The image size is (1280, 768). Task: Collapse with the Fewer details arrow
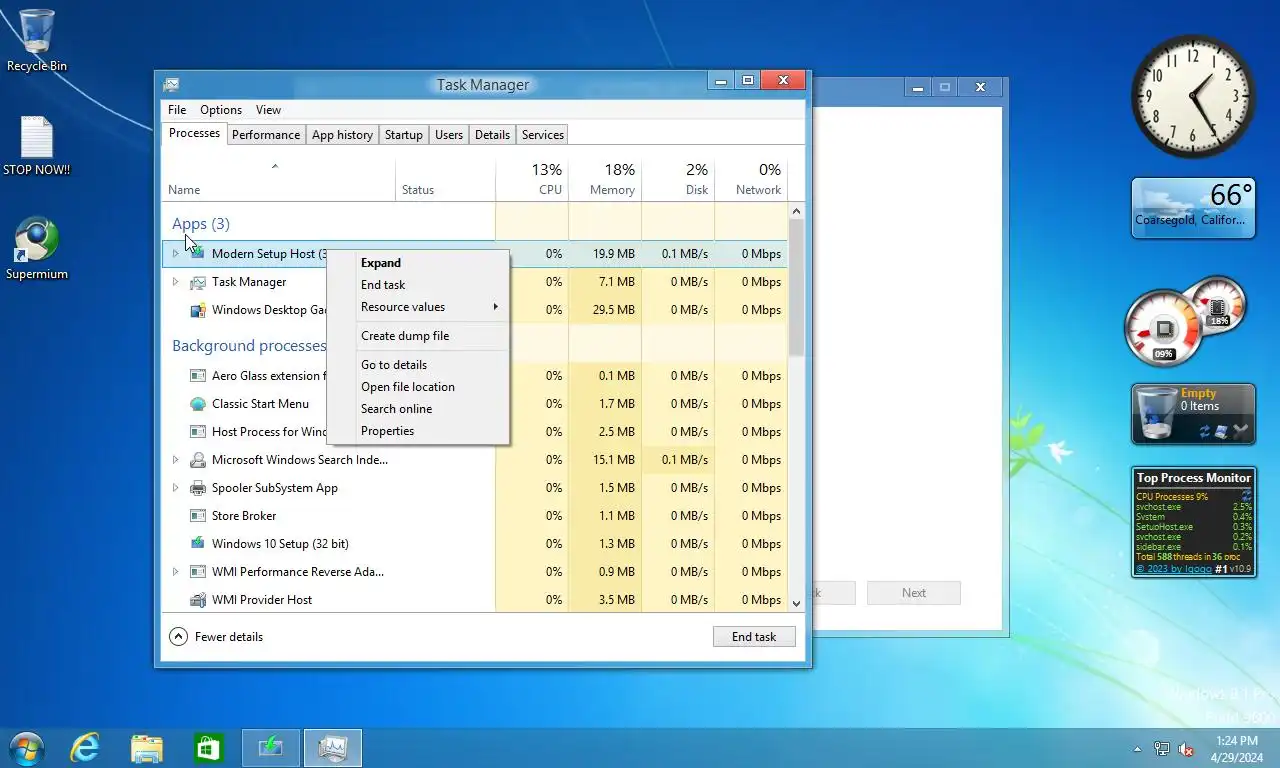[x=178, y=636]
